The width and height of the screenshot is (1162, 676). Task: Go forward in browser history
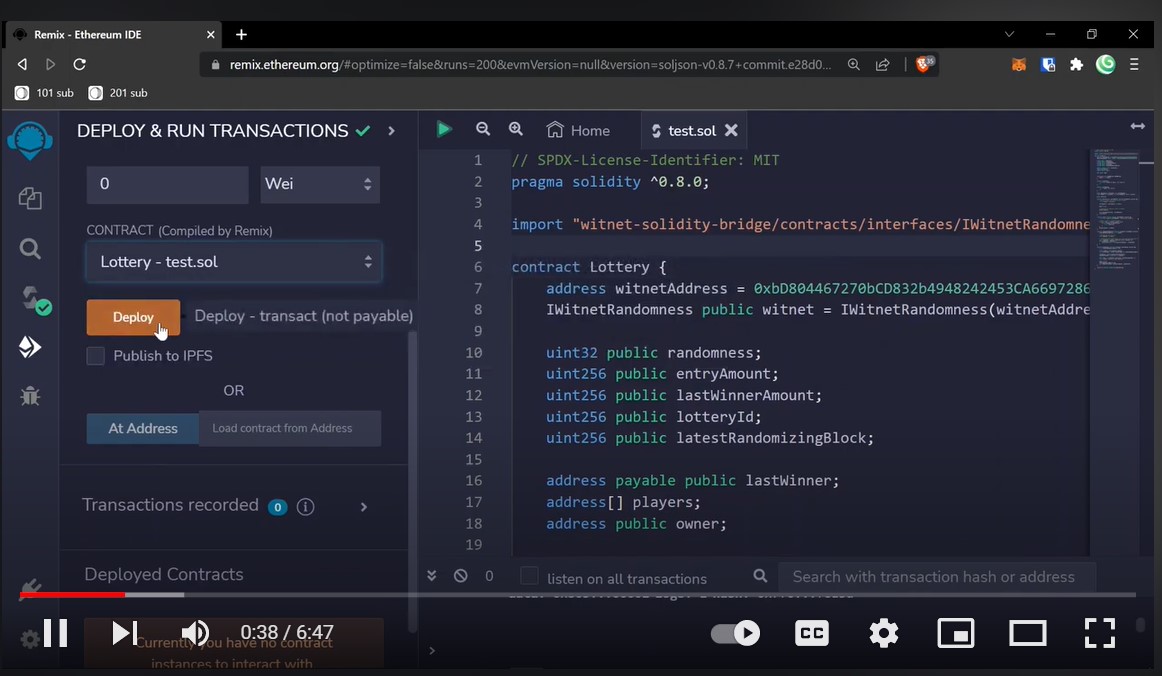pyautogui.click(x=50, y=64)
